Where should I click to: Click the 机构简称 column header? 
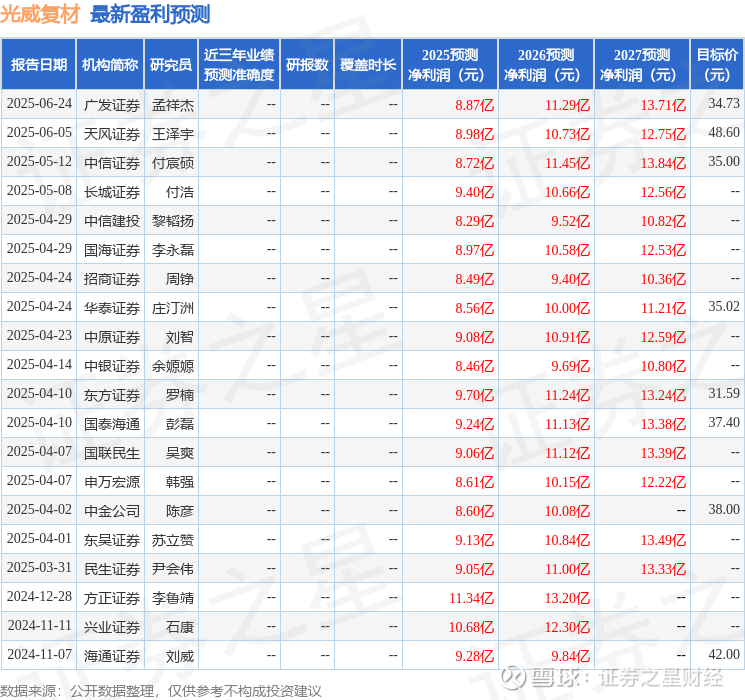pos(110,65)
